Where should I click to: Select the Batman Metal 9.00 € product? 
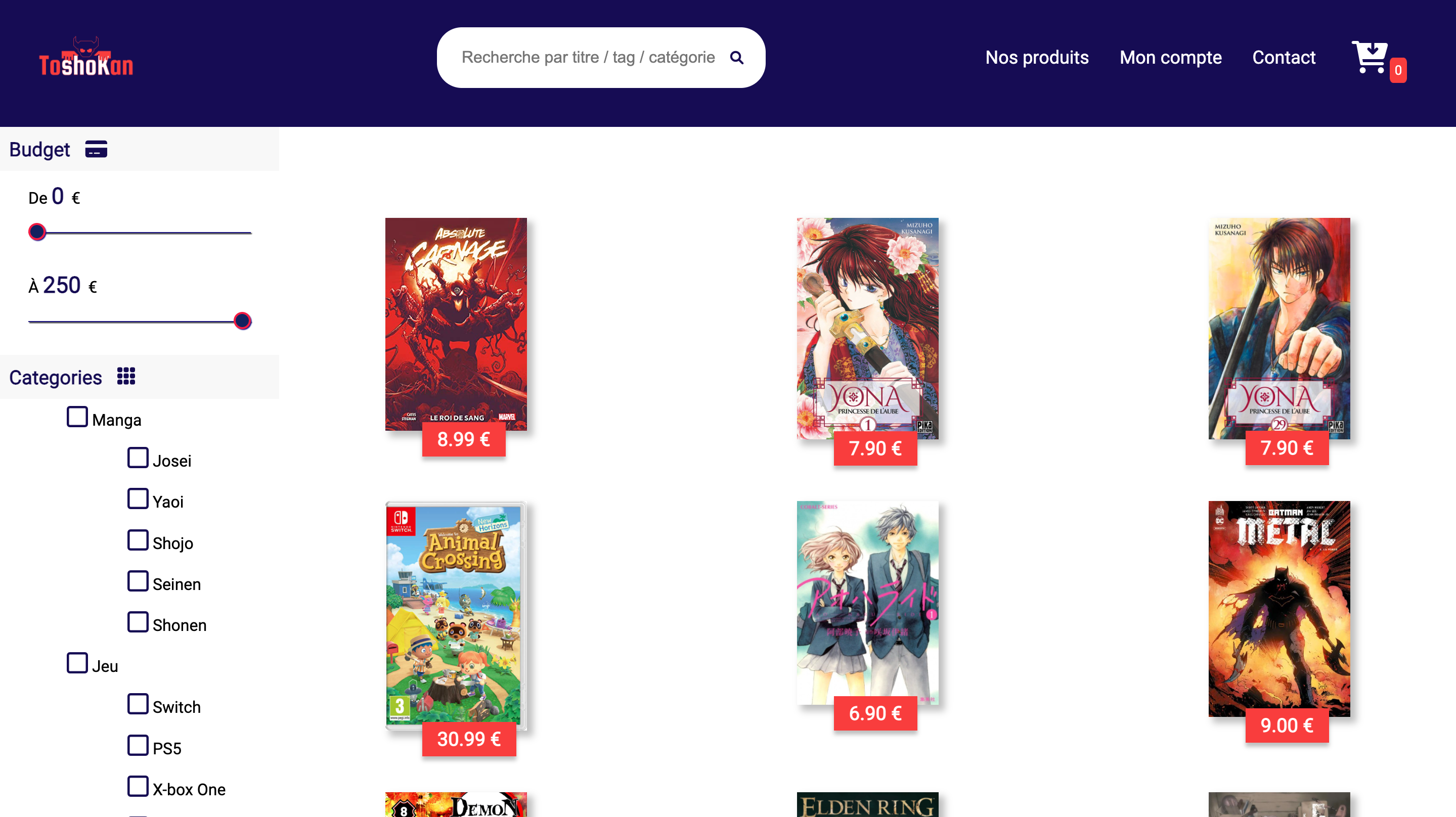[1279, 609]
